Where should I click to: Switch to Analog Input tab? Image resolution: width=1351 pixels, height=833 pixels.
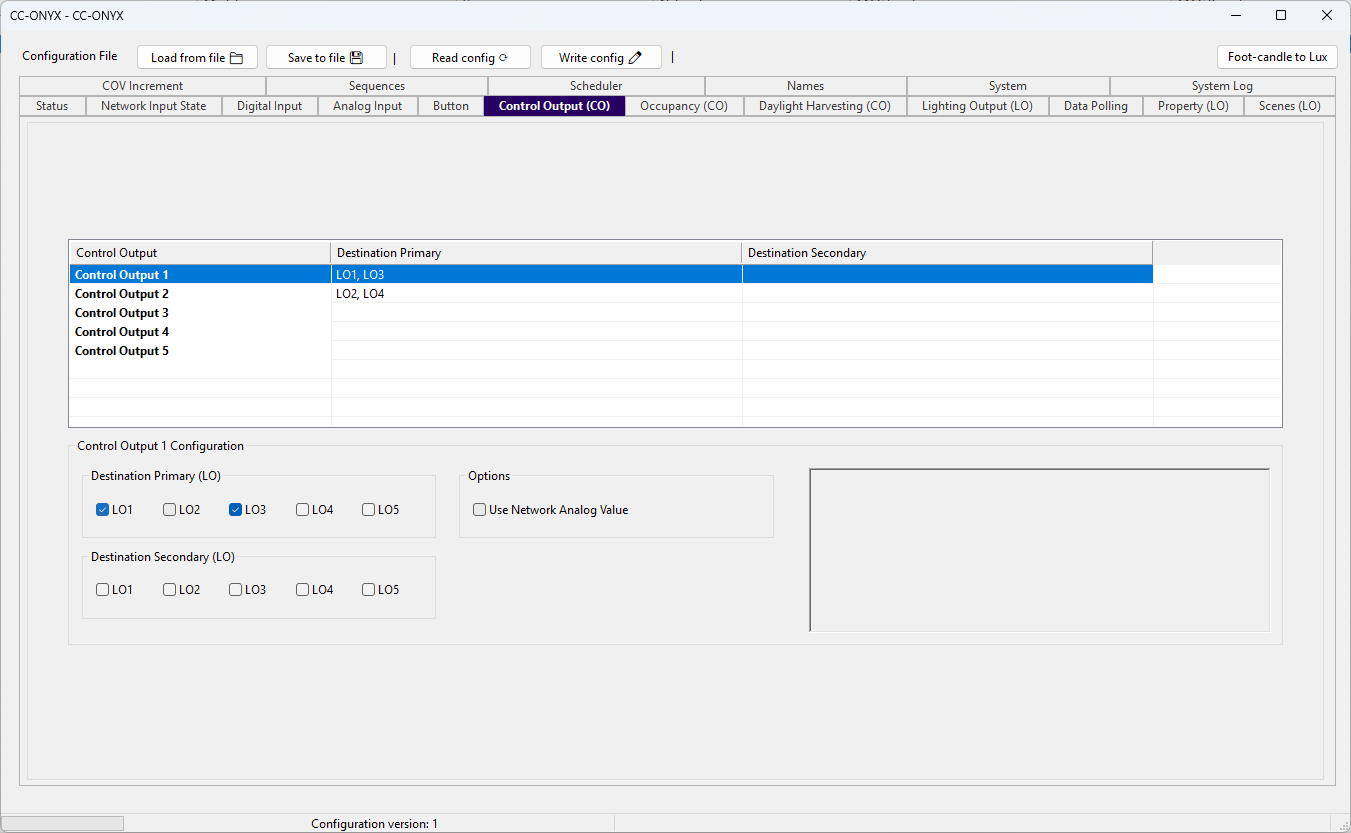(x=368, y=106)
